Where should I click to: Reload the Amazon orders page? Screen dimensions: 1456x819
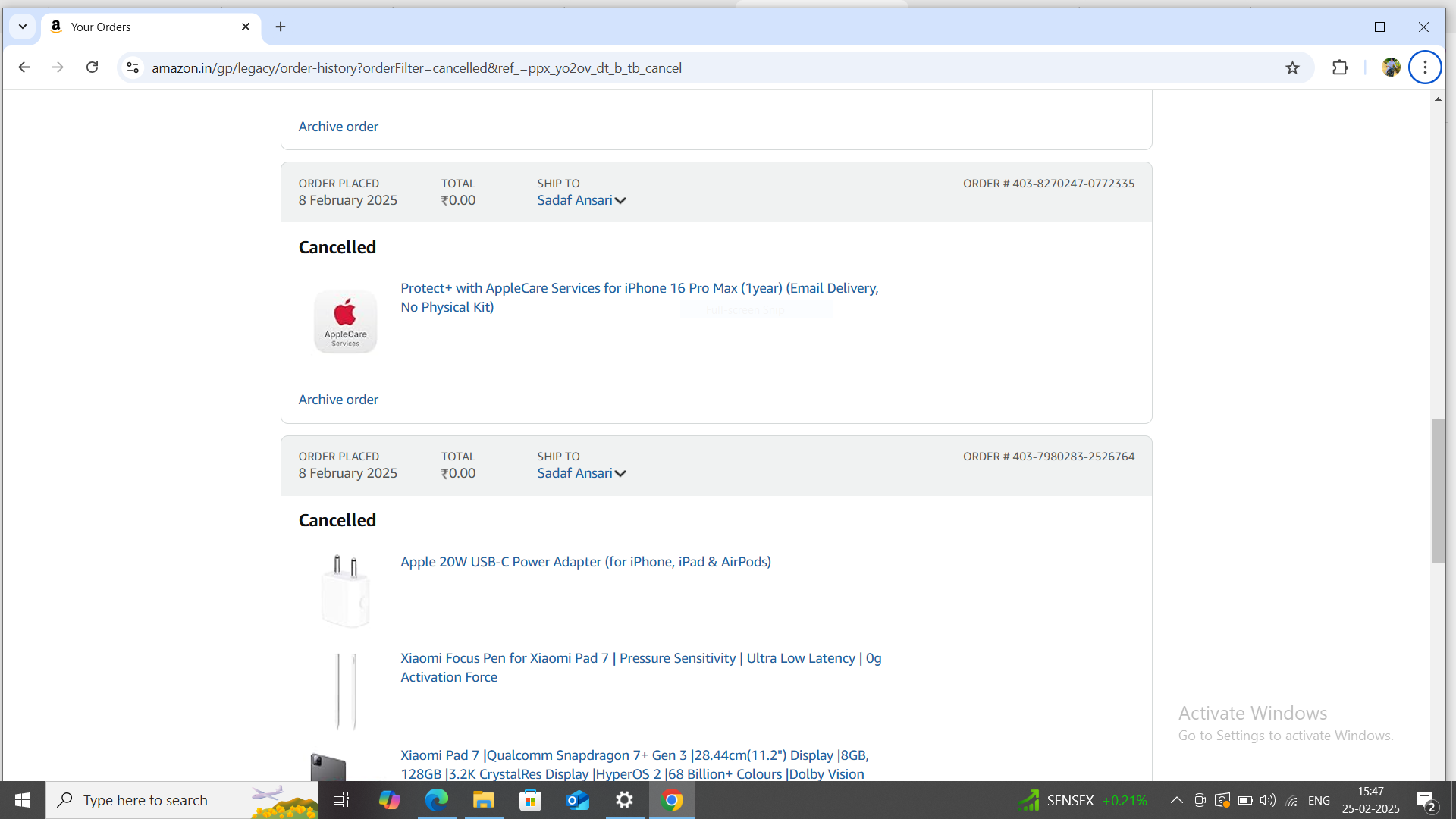[92, 67]
